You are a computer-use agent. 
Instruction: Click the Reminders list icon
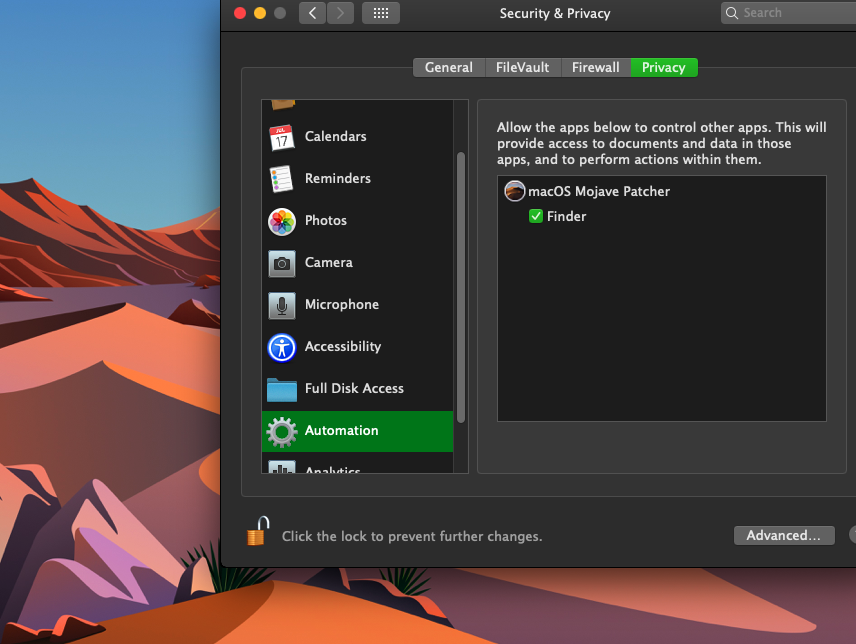(x=282, y=179)
